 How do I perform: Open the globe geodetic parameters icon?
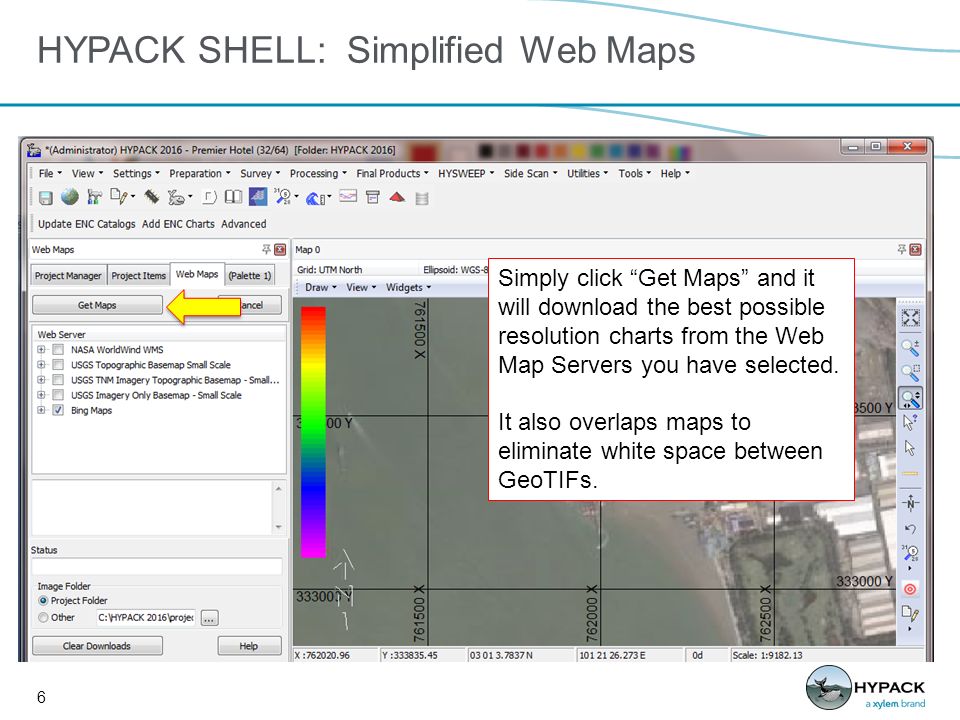[x=69, y=197]
